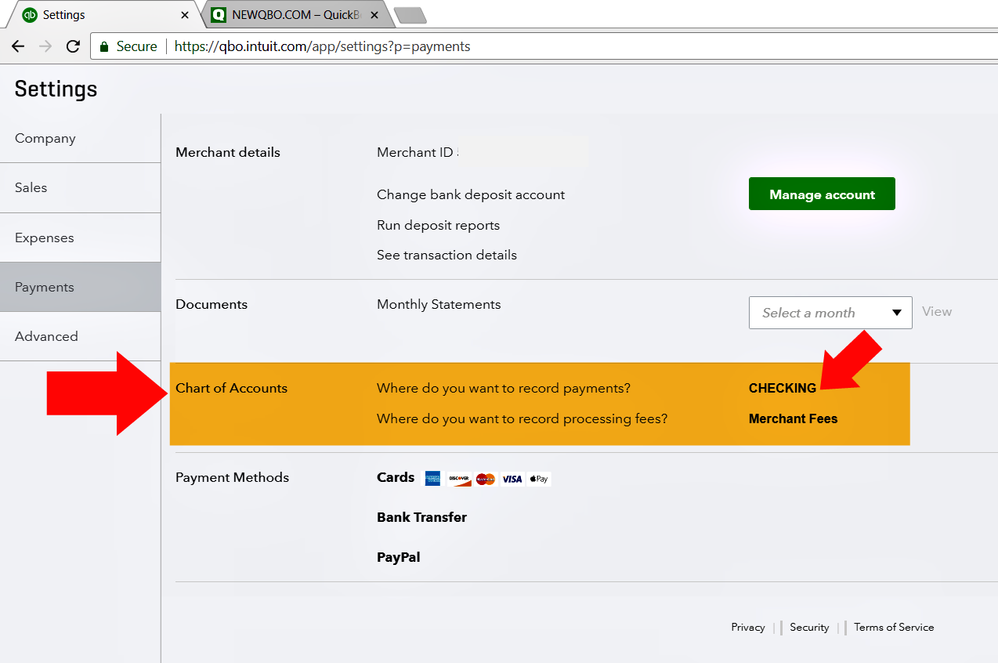Choose the CHECKING account for recording payments
Image resolution: width=998 pixels, height=663 pixels.
click(782, 388)
